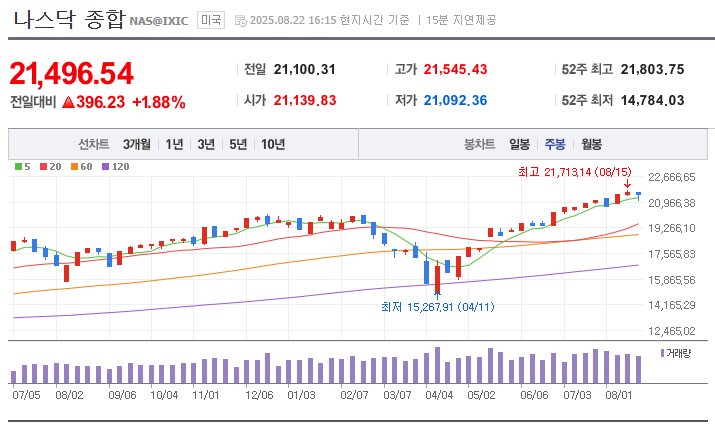This screenshot has width=715, height=430.
Task: Click the 나스닥 종합 title
Action: [x=69, y=20]
